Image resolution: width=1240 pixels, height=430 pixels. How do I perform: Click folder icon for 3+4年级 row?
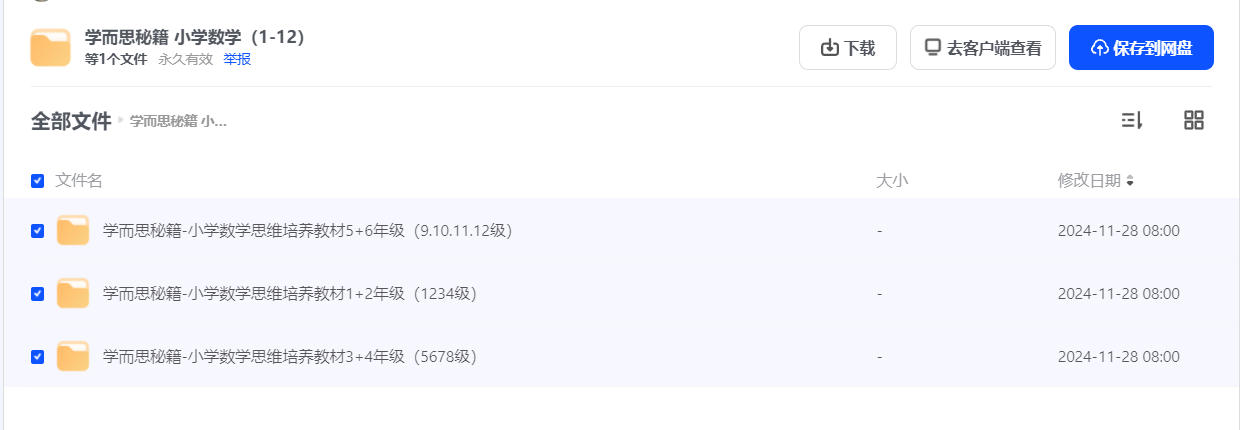tap(73, 356)
